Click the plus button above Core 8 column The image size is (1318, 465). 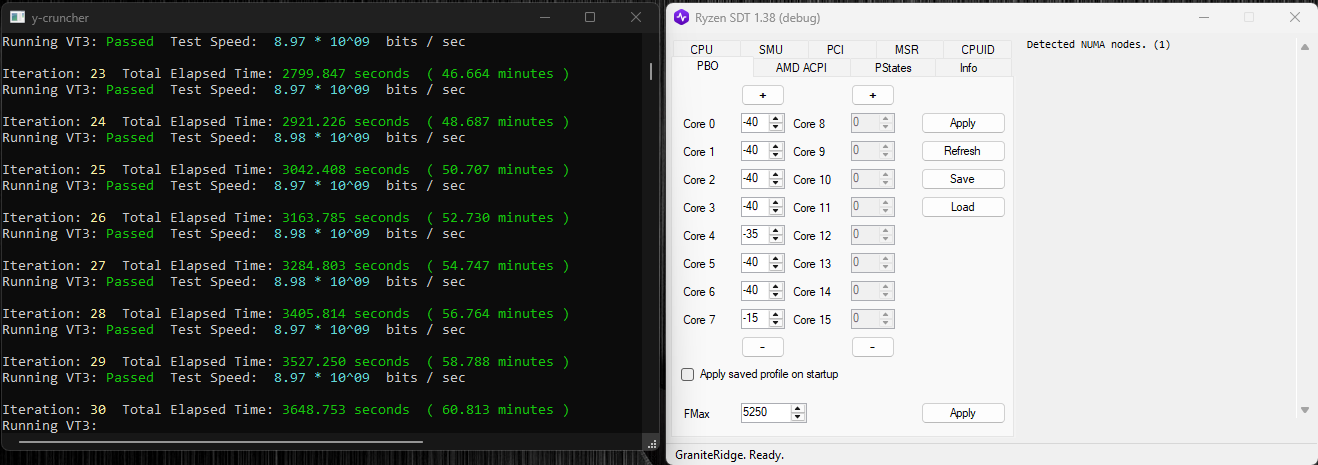[x=872, y=95]
